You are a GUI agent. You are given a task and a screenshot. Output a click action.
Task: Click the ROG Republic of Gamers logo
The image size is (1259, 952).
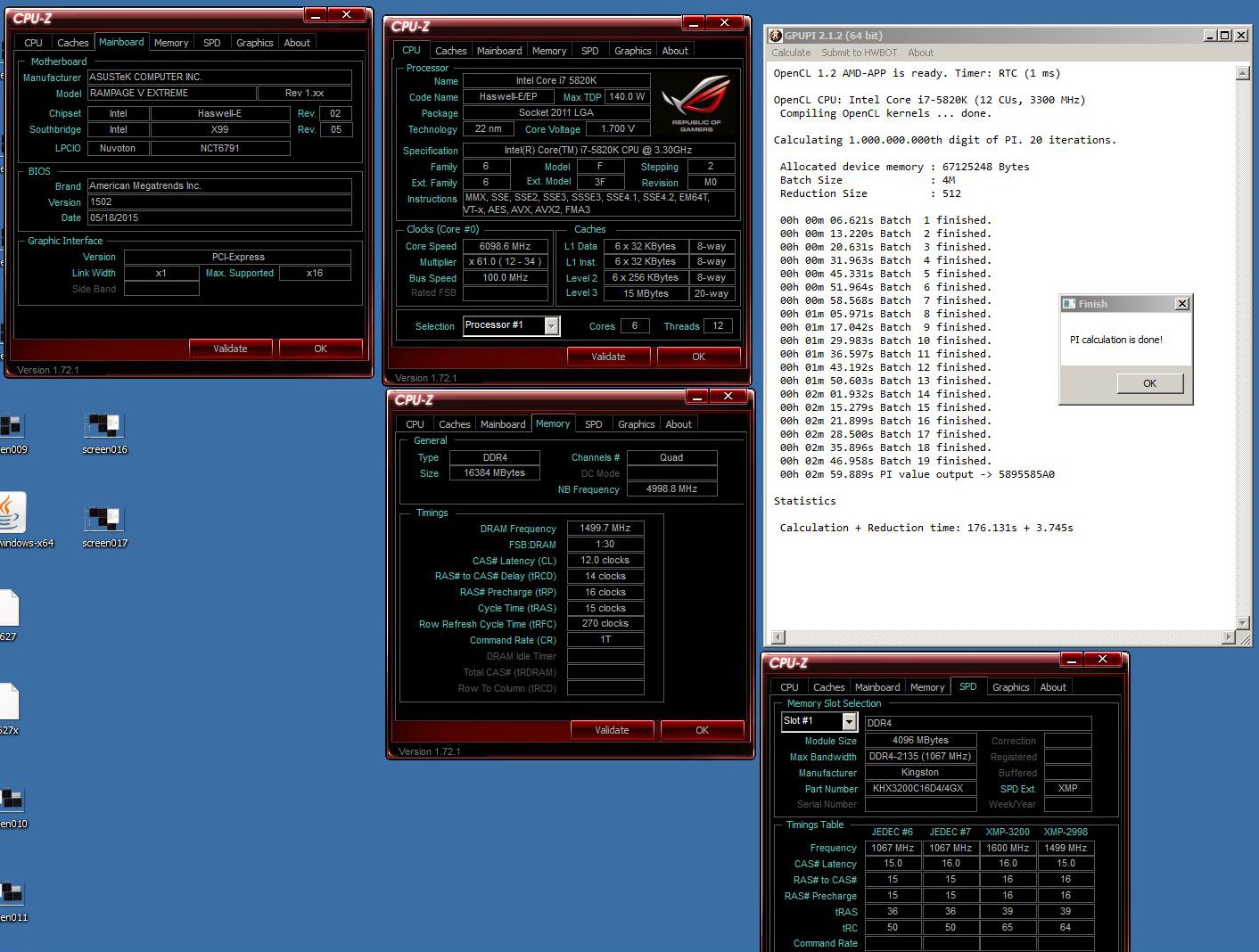pos(696,103)
